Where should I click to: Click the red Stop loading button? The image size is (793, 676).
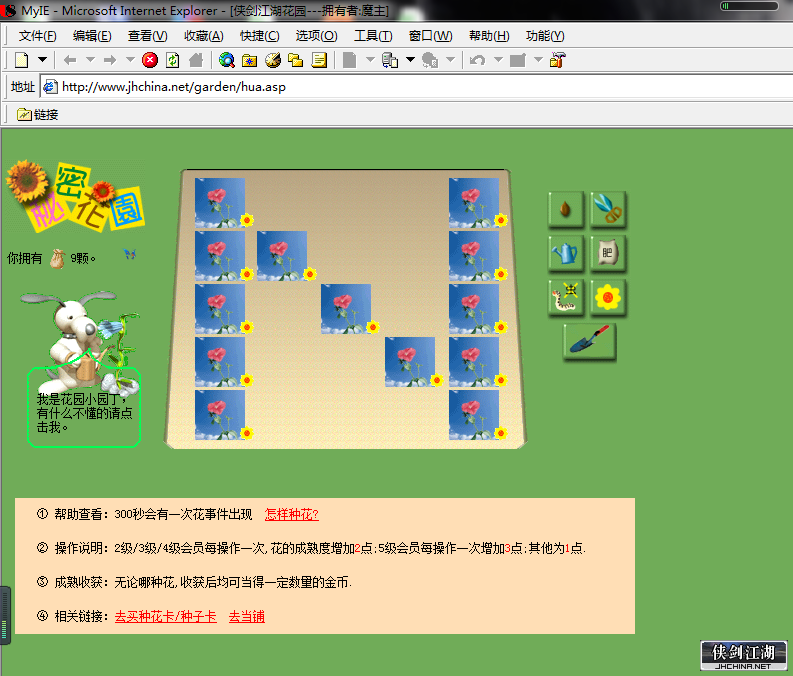coord(150,60)
